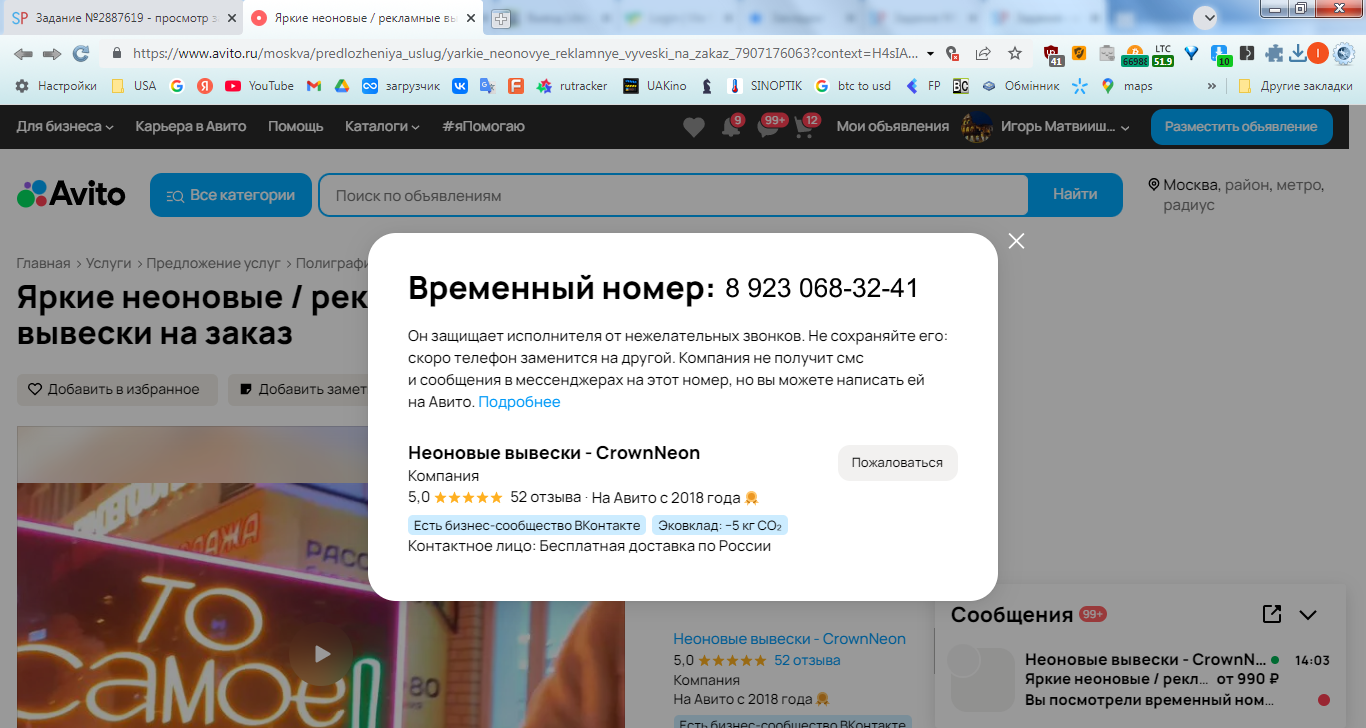The height and width of the screenshot is (728, 1366).
Task: Select the Яркие неоновые browser tab
Action: coord(362,18)
